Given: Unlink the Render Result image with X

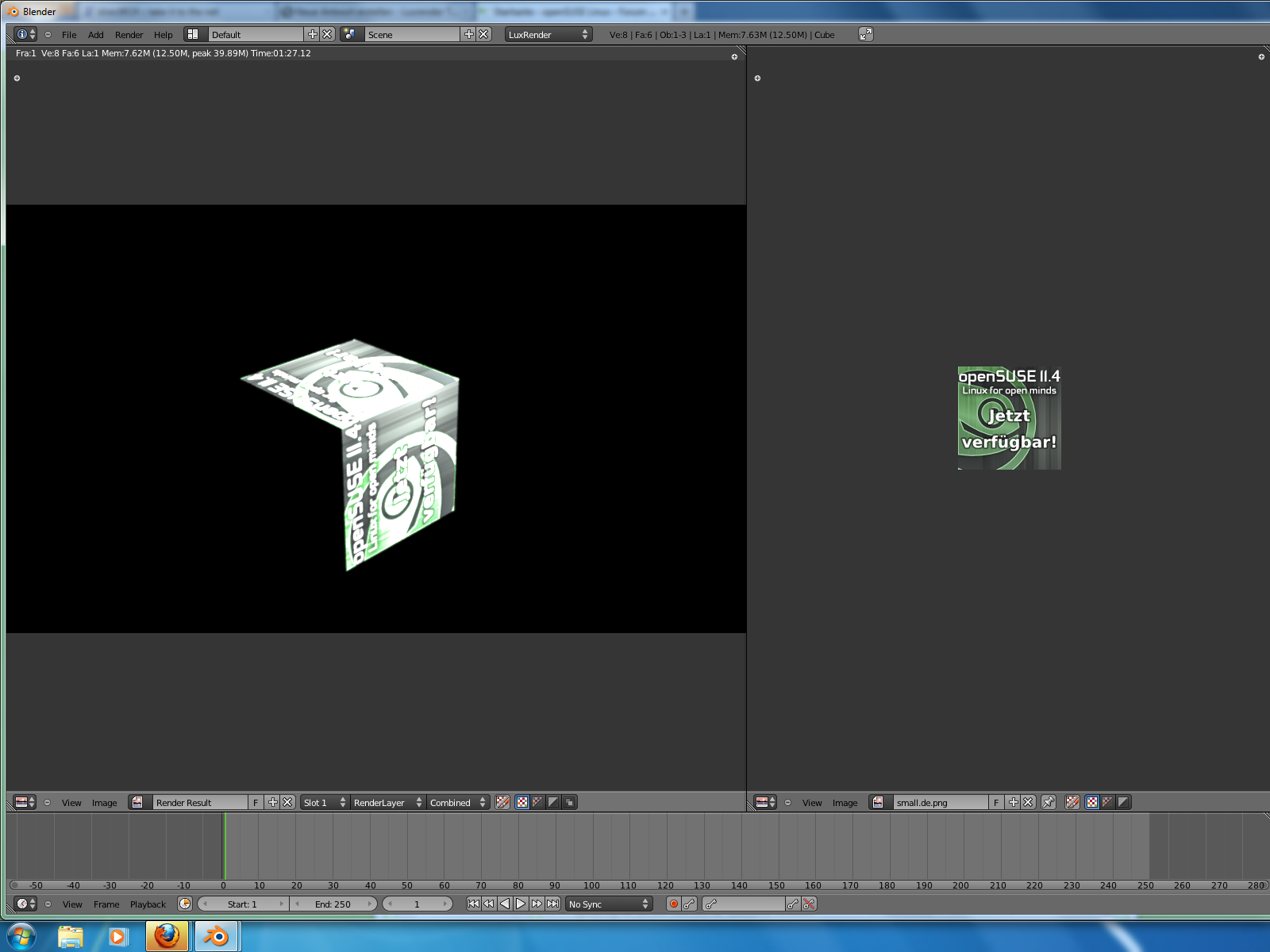Looking at the screenshot, I should pyautogui.click(x=287, y=802).
